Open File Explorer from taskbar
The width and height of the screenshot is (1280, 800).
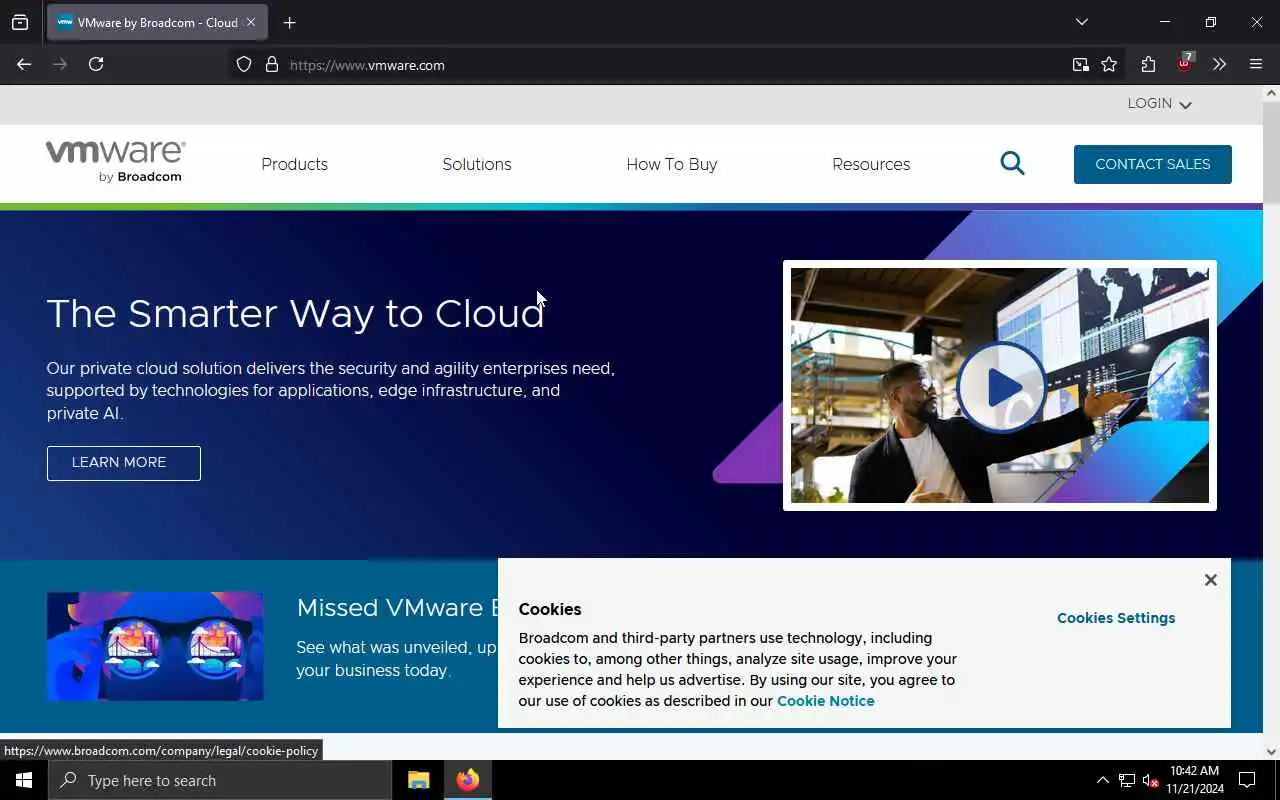point(418,780)
